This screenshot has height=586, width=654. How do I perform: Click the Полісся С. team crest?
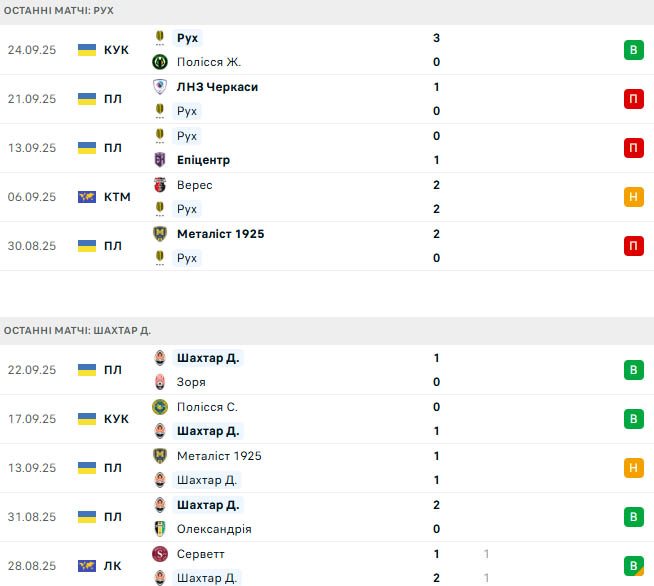159,407
